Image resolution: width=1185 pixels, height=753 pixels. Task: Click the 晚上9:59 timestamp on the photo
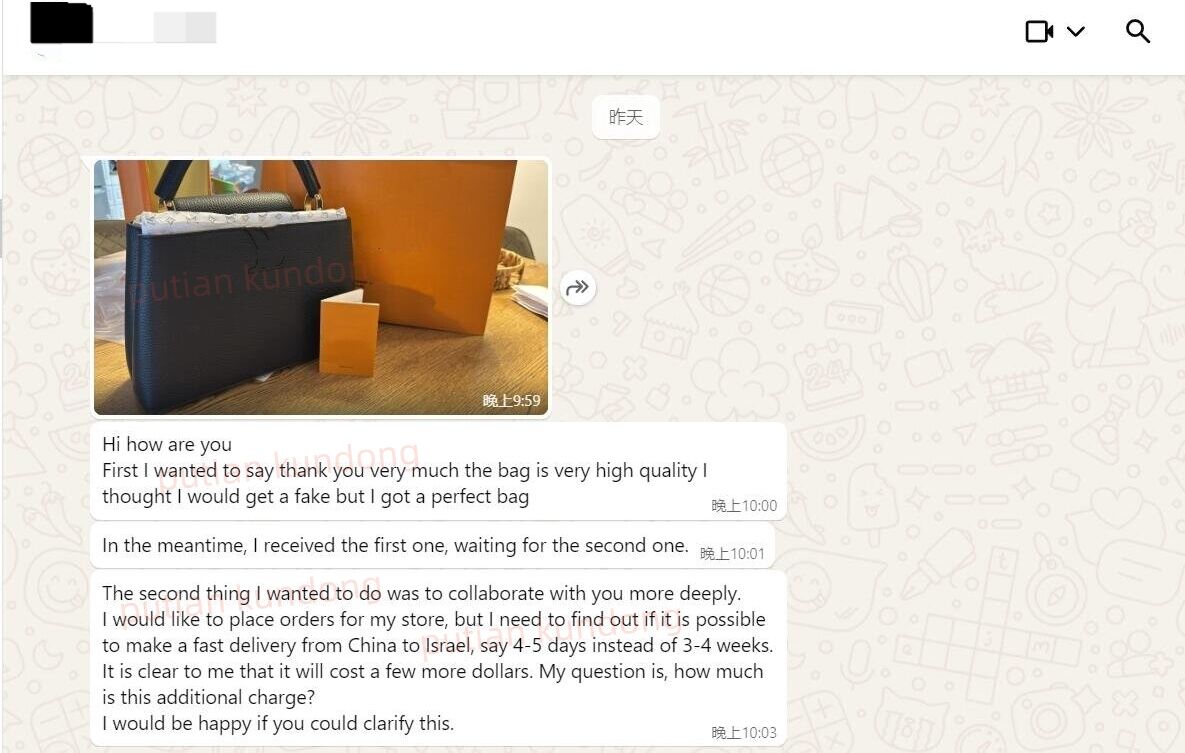512,401
